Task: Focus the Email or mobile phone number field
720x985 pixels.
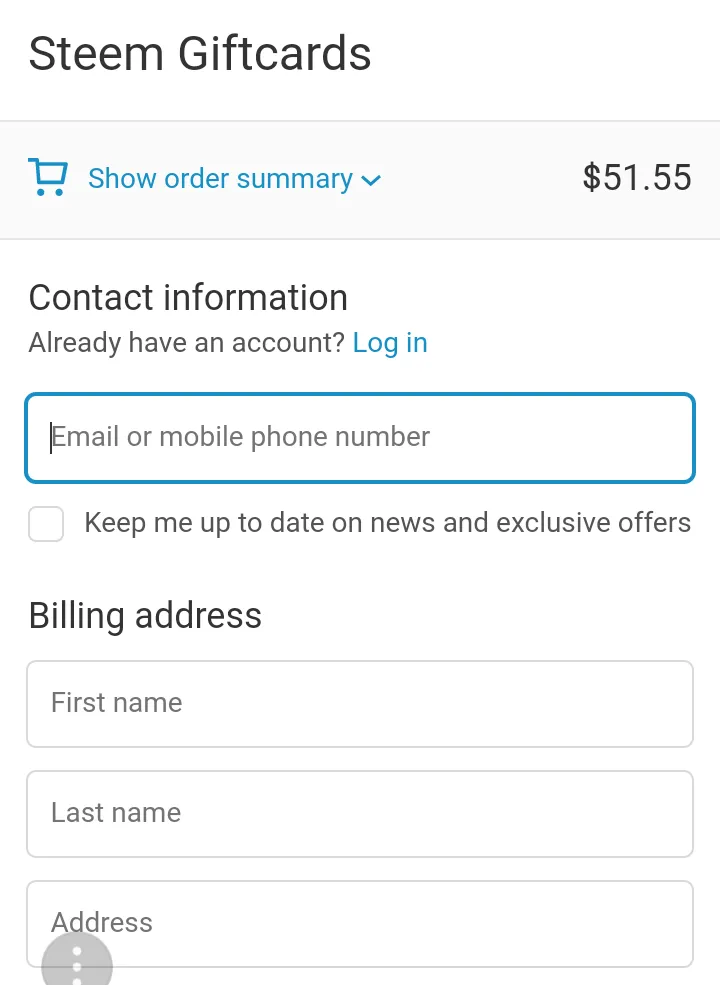Action: click(x=360, y=438)
